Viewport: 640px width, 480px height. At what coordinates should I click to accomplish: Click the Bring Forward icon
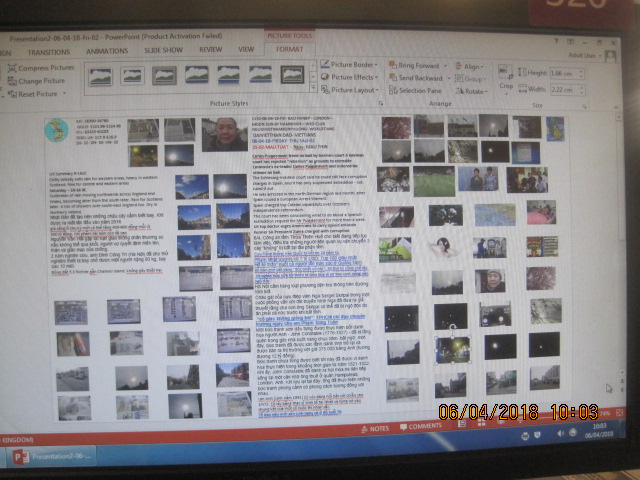(x=393, y=65)
